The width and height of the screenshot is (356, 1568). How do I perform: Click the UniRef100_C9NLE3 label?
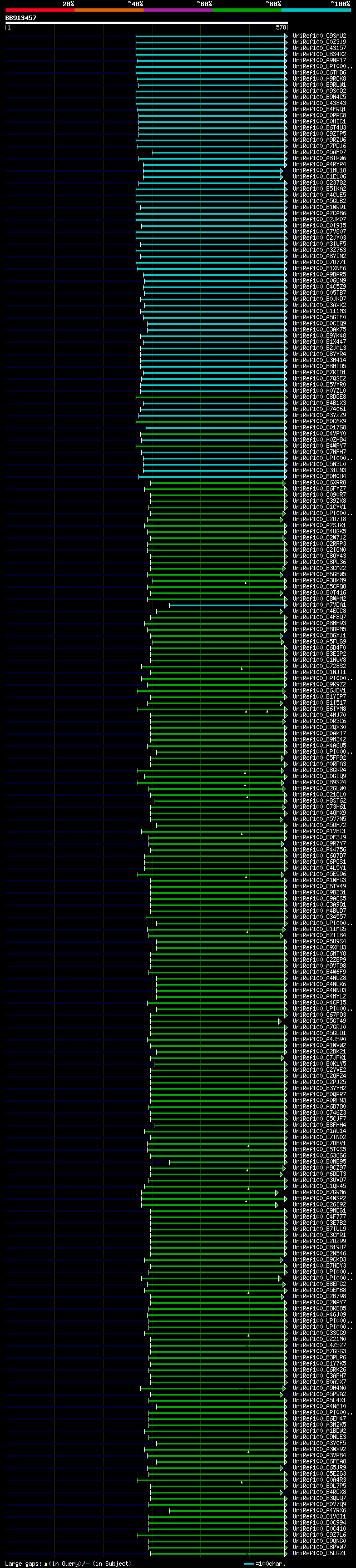point(319,1437)
